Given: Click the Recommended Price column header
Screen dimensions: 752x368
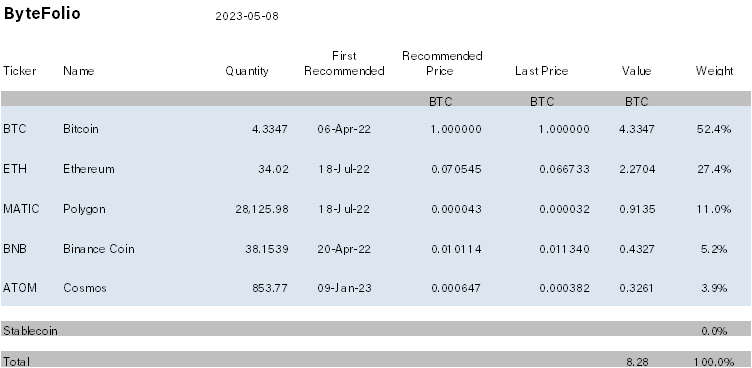Looking at the screenshot, I should [442, 63].
